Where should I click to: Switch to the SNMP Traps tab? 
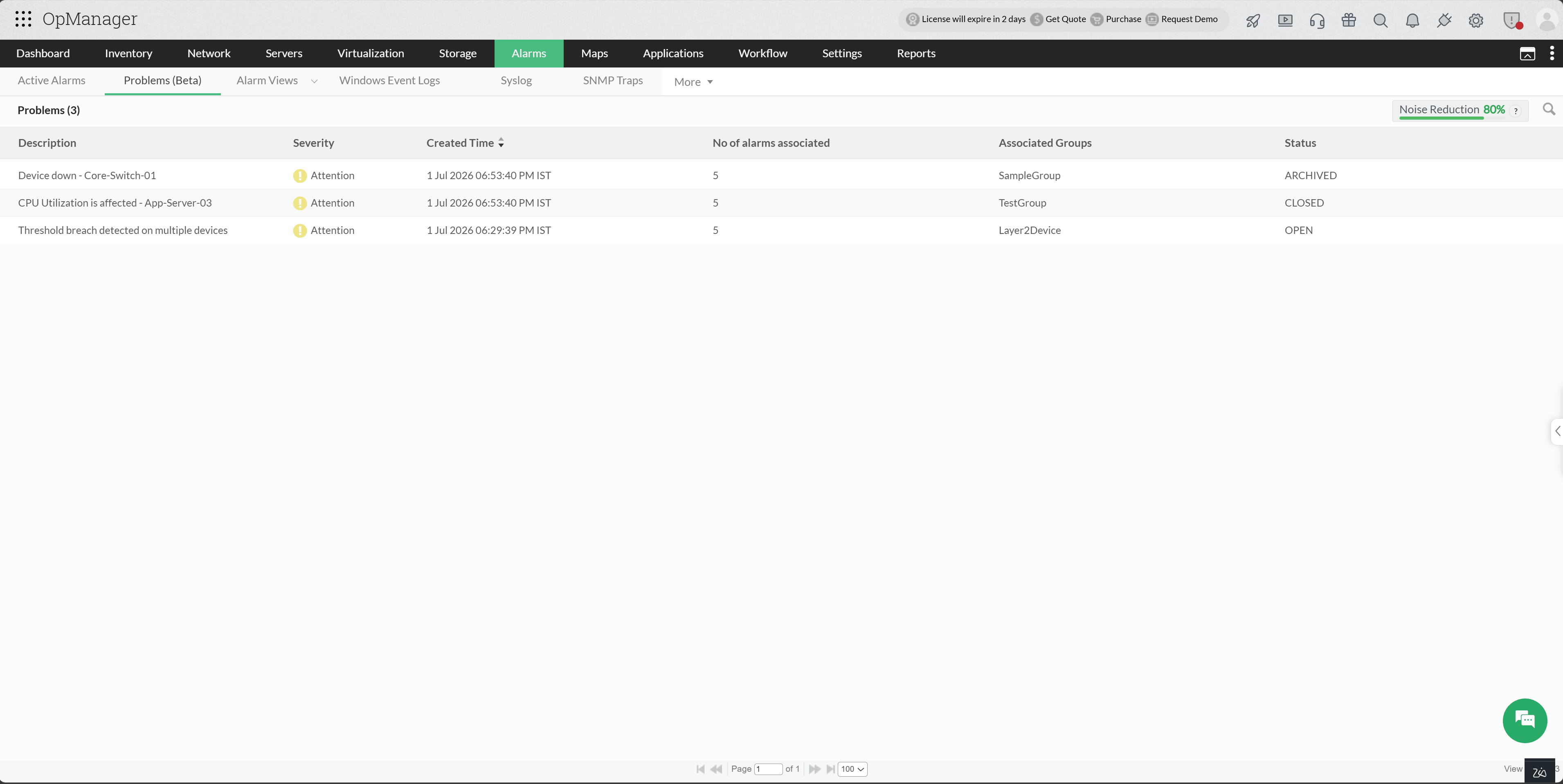(x=613, y=80)
